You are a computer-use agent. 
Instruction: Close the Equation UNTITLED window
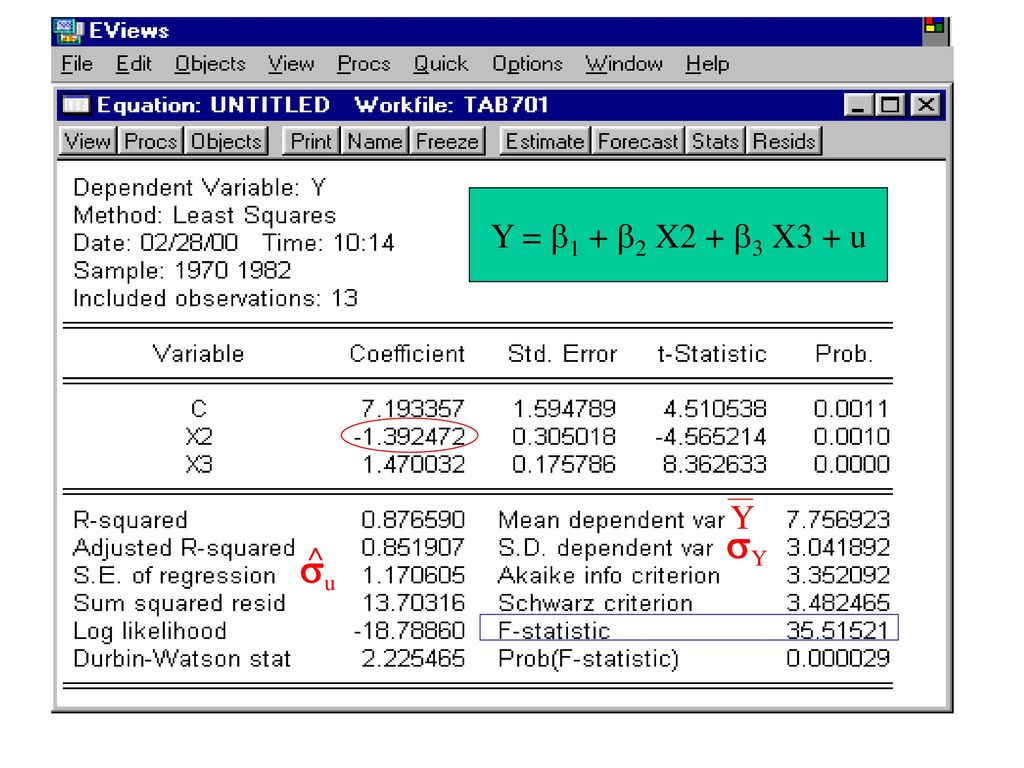click(925, 105)
